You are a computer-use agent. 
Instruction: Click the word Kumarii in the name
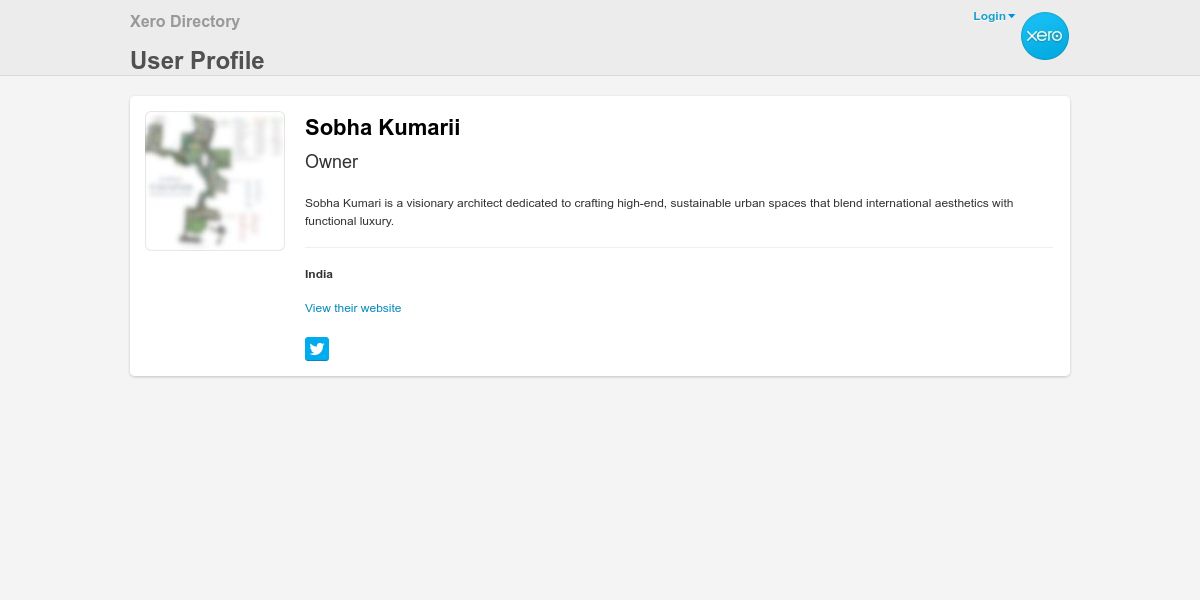point(419,128)
